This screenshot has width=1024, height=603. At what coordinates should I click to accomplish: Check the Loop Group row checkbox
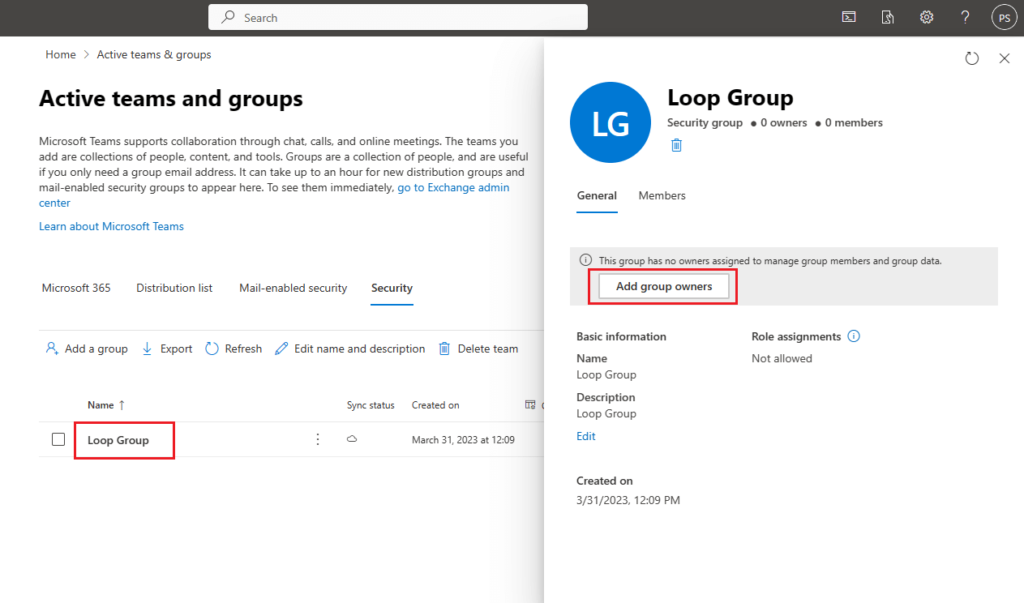click(x=57, y=439)
